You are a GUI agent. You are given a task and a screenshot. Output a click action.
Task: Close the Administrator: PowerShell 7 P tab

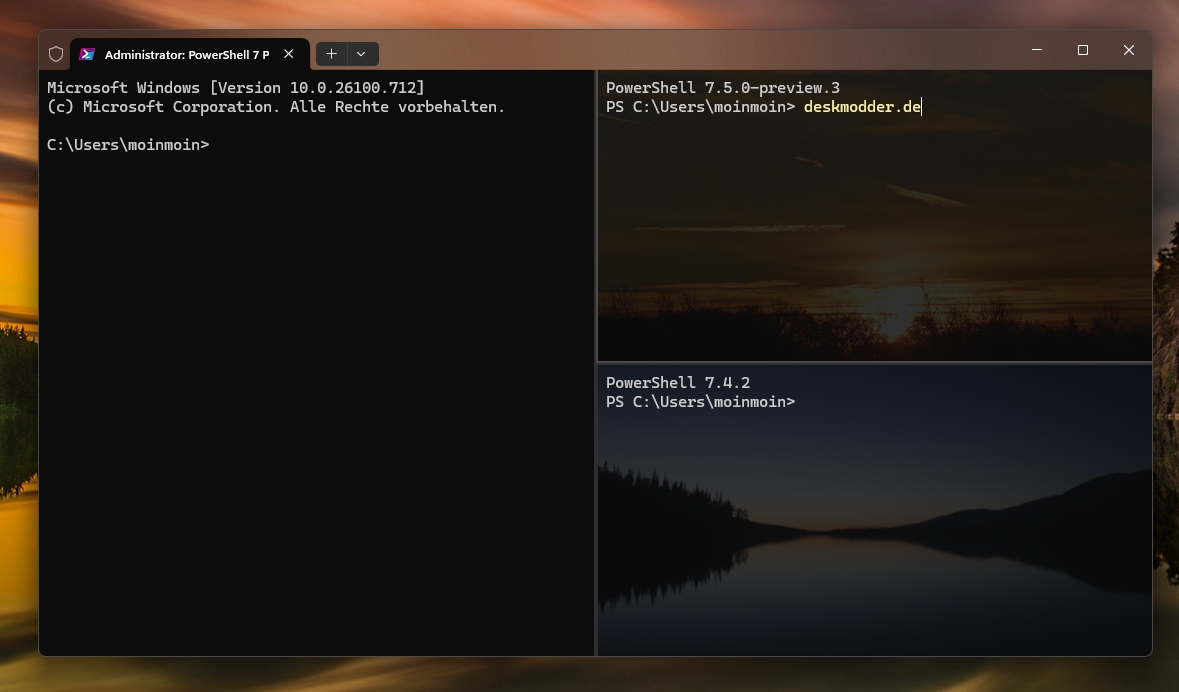click(289, 54)
